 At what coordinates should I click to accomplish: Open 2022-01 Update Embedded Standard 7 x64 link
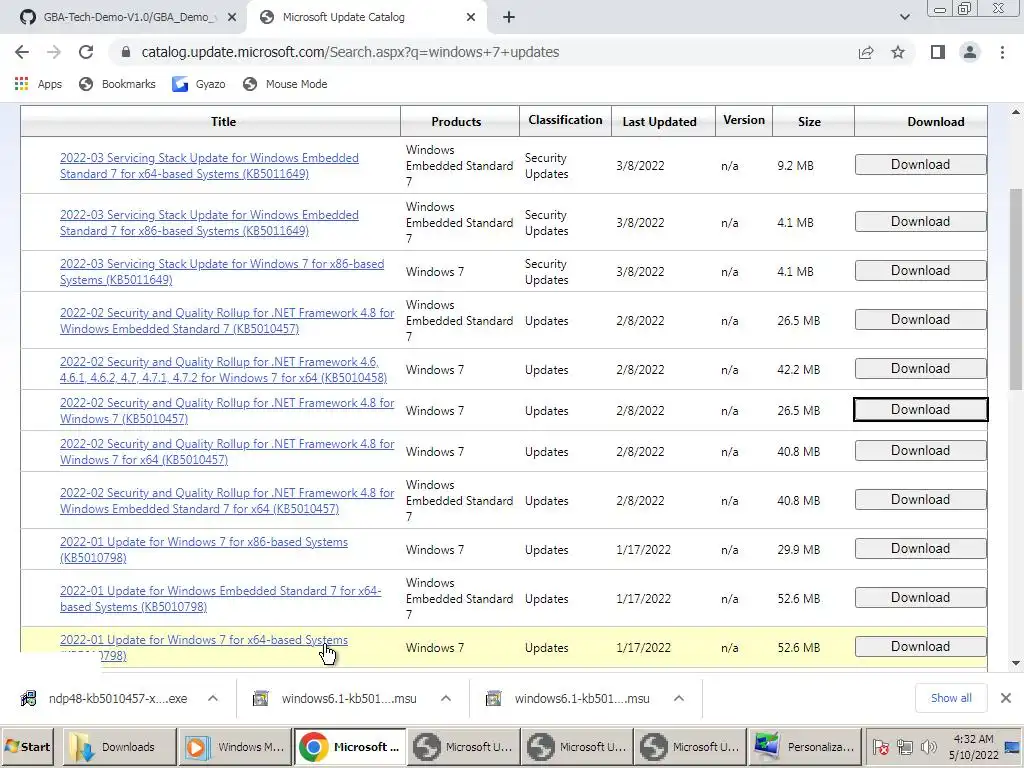coord(221,599)
